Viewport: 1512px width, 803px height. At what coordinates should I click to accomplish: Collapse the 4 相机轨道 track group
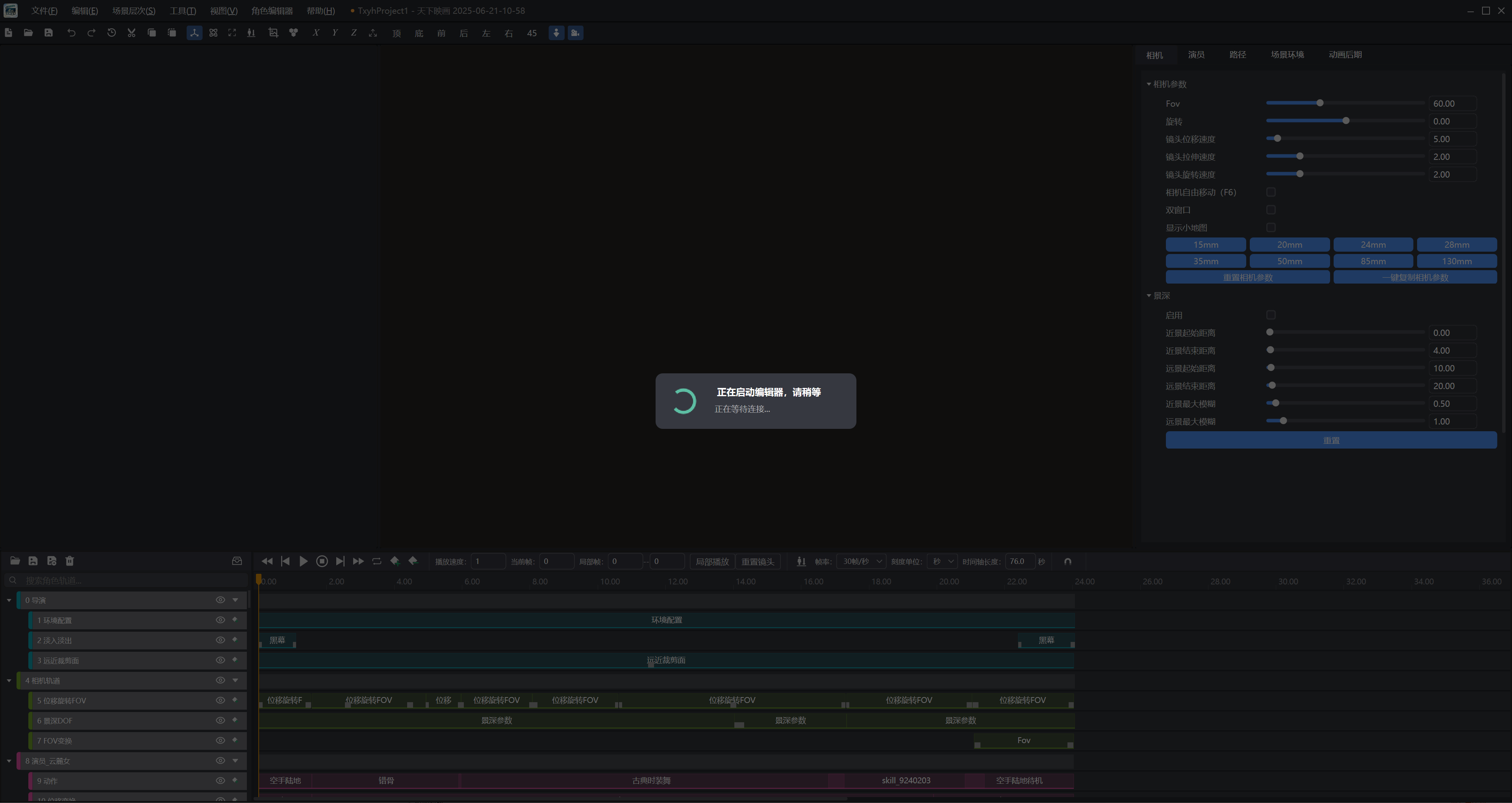coord(9,680)
